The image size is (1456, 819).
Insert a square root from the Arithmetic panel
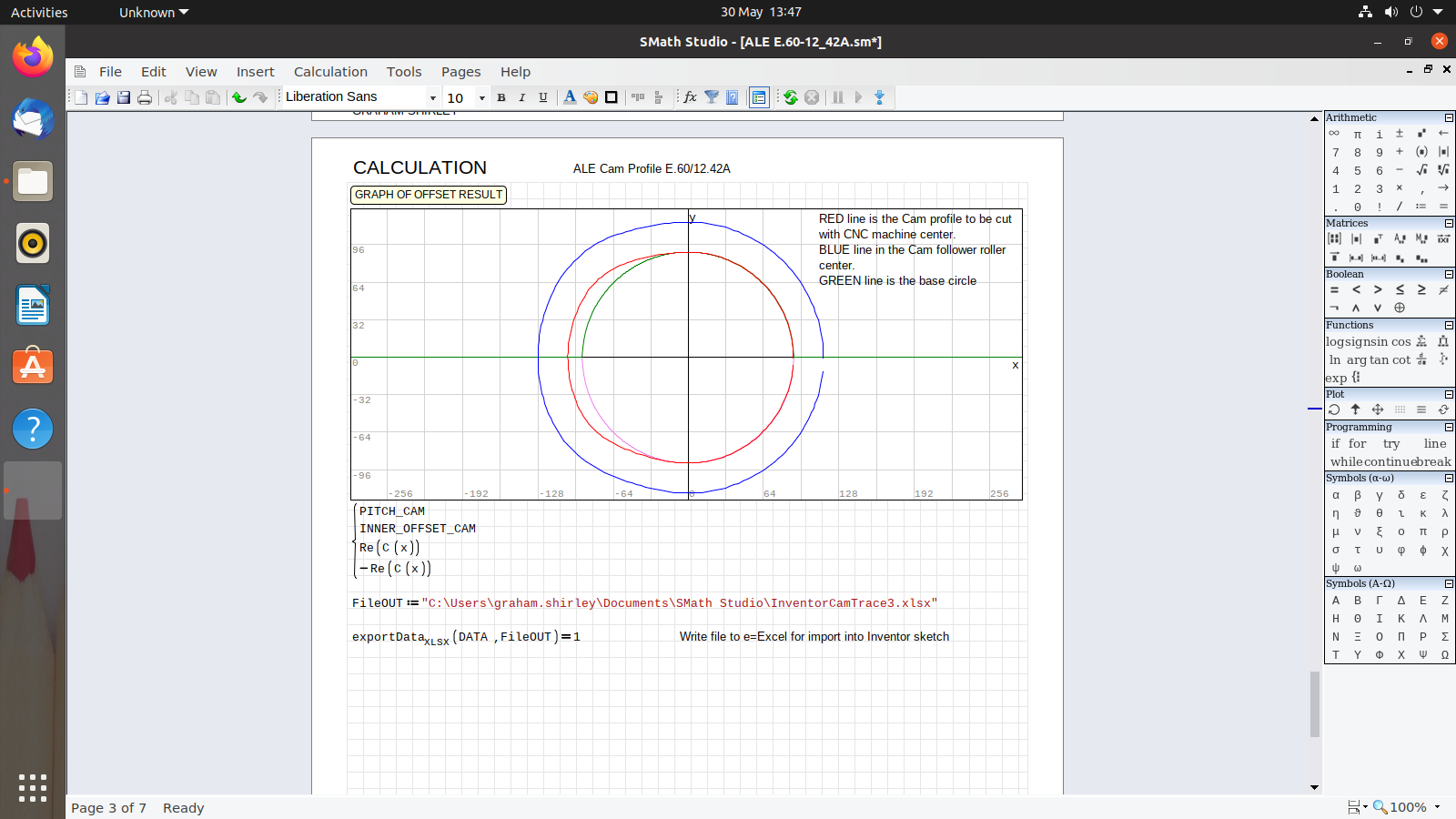click(1421, 170)
